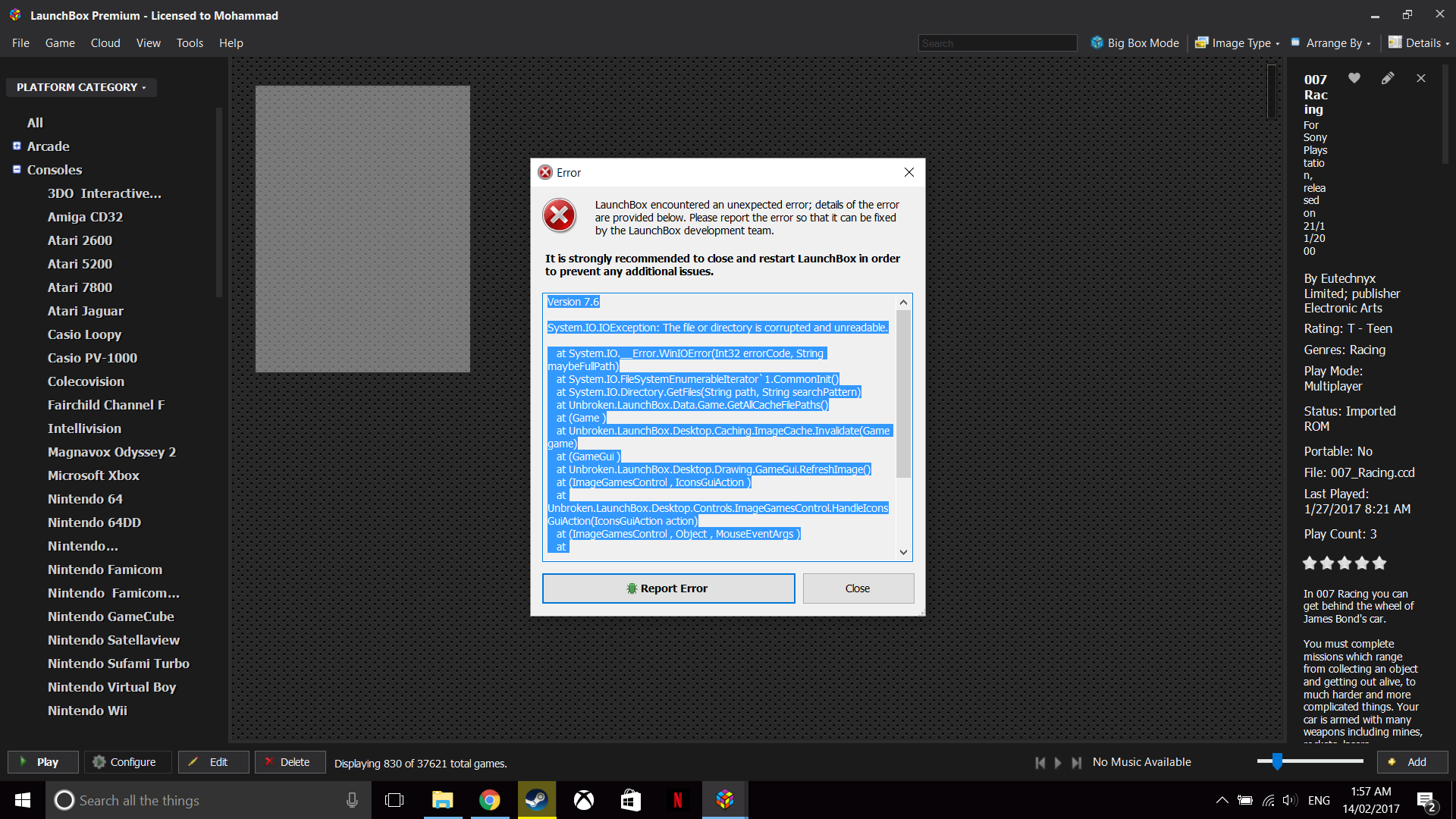The width and height of the screenshot is (1456, 819).
Task: Click the Search input field
Action: click(997, 43)
